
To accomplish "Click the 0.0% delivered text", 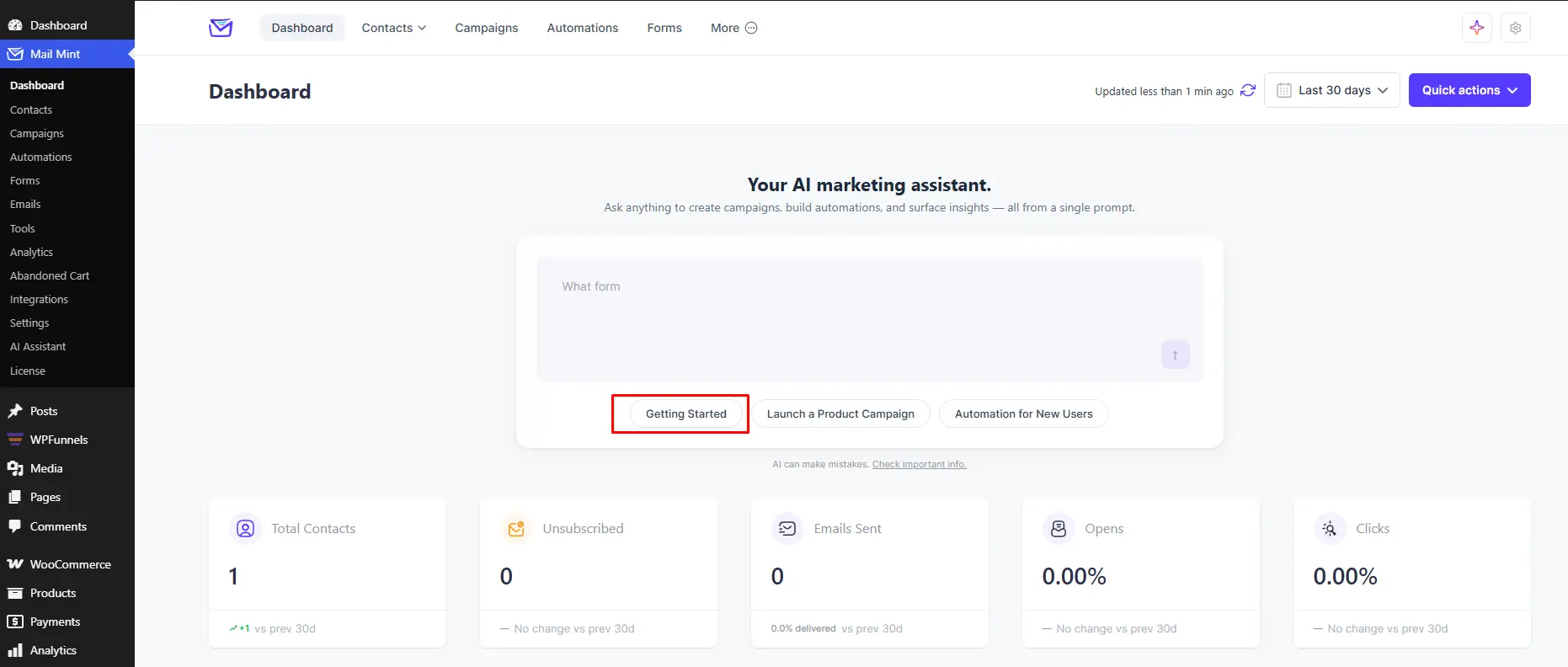I will point(803,628).
